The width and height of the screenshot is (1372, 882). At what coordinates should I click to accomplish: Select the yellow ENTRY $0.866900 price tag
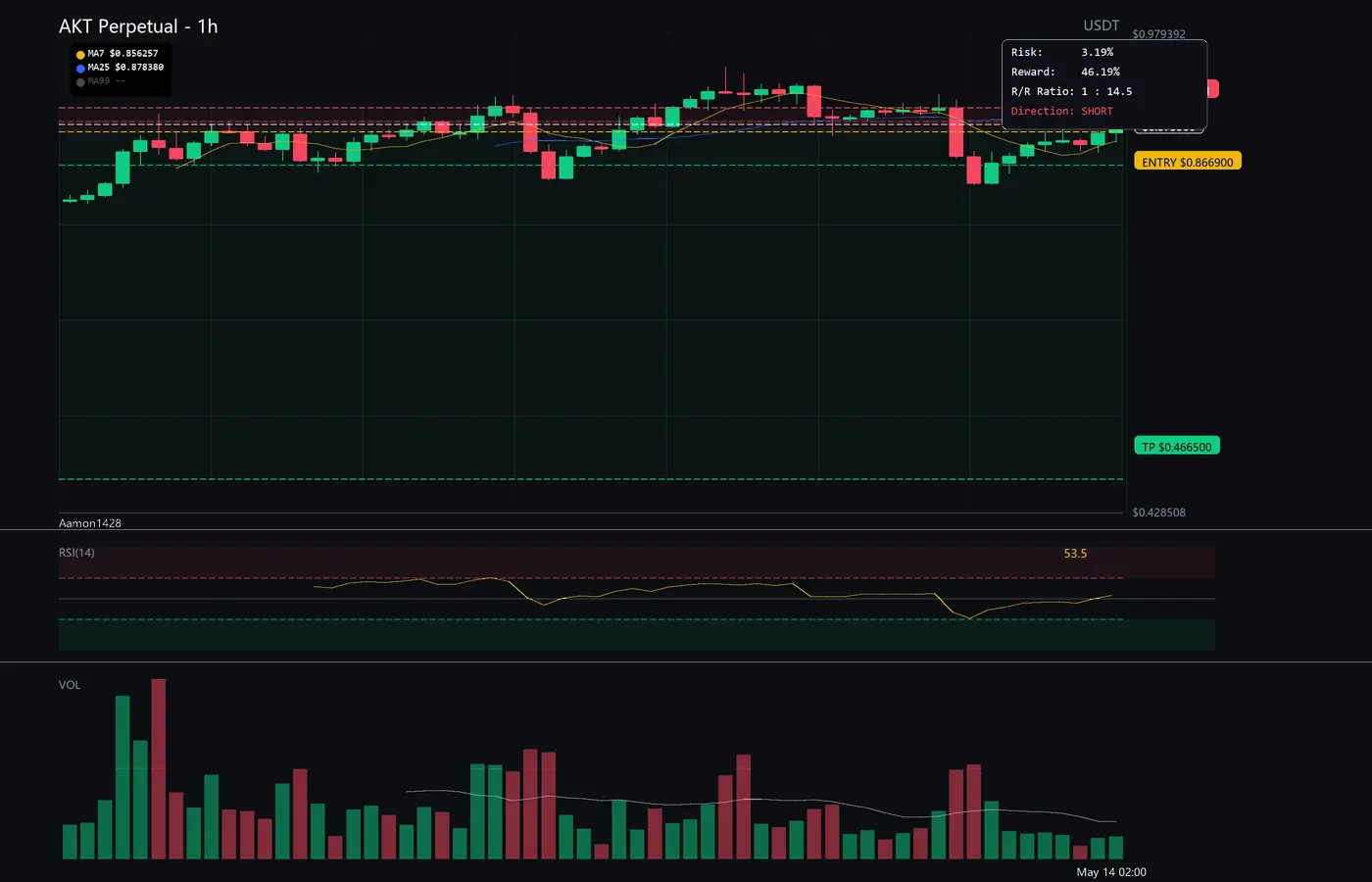1188,162
